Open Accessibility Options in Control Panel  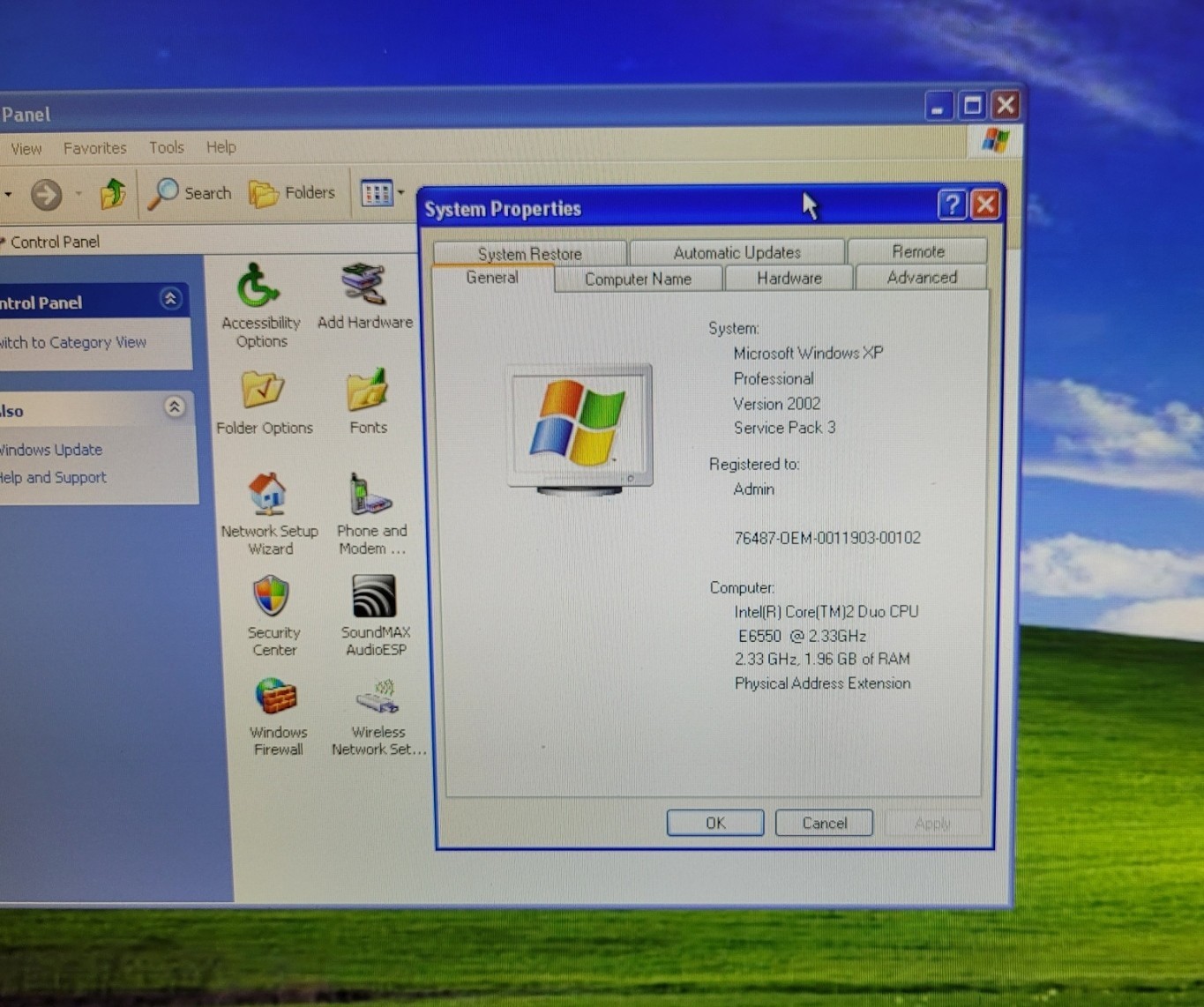pyautogui.click(x=260, y=306)
